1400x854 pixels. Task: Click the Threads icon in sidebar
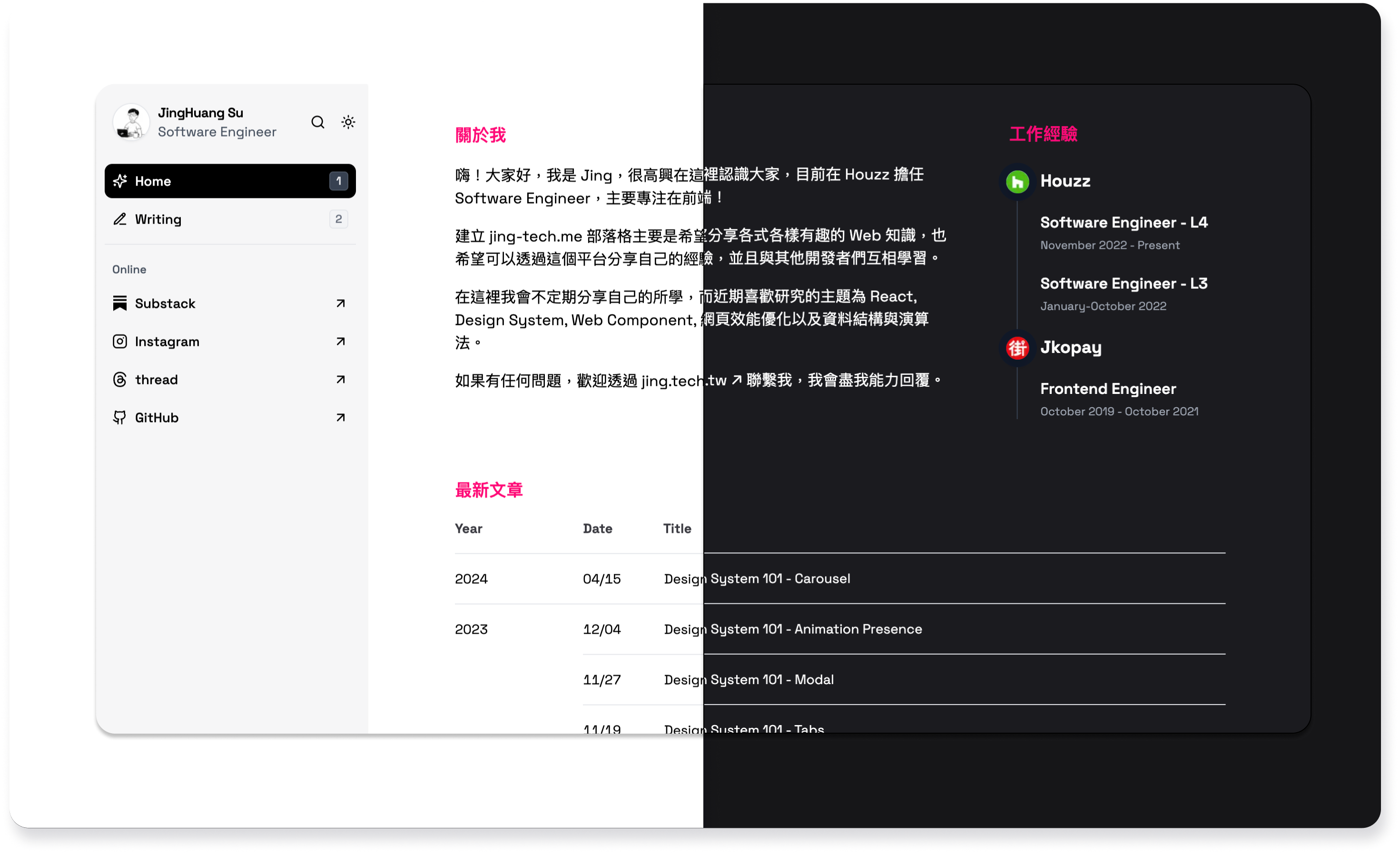(120, 380)
